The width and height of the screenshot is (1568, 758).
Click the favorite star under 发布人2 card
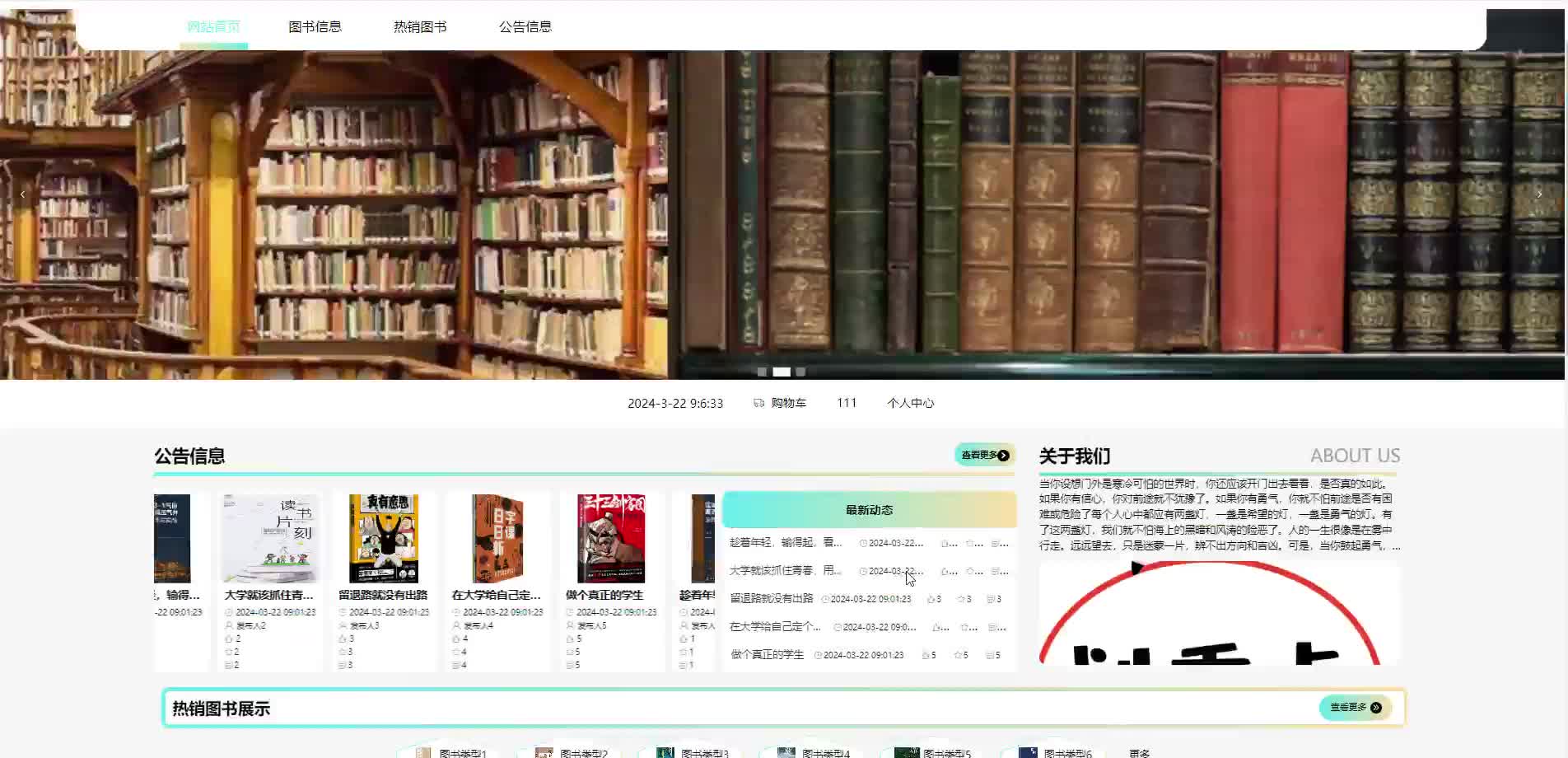(229, 652)
